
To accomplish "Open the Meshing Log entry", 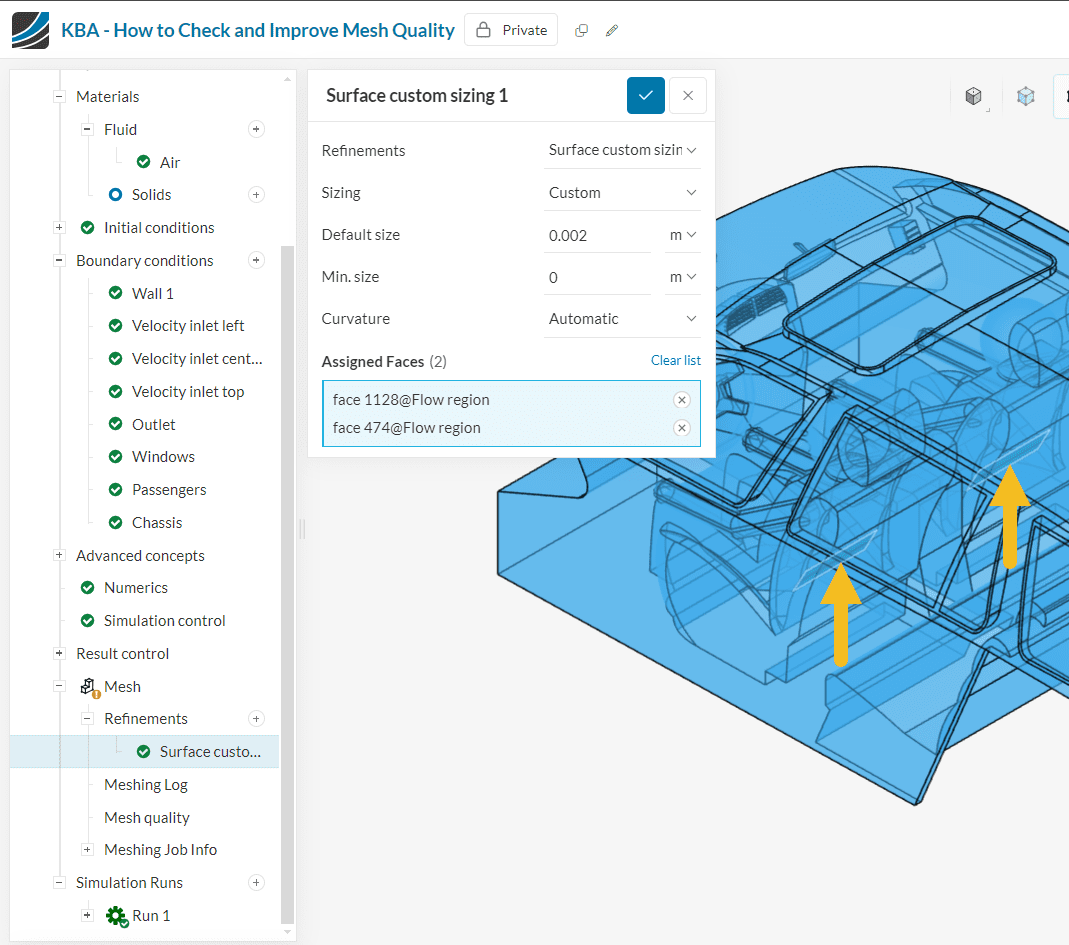I will [x=146, y=785].
